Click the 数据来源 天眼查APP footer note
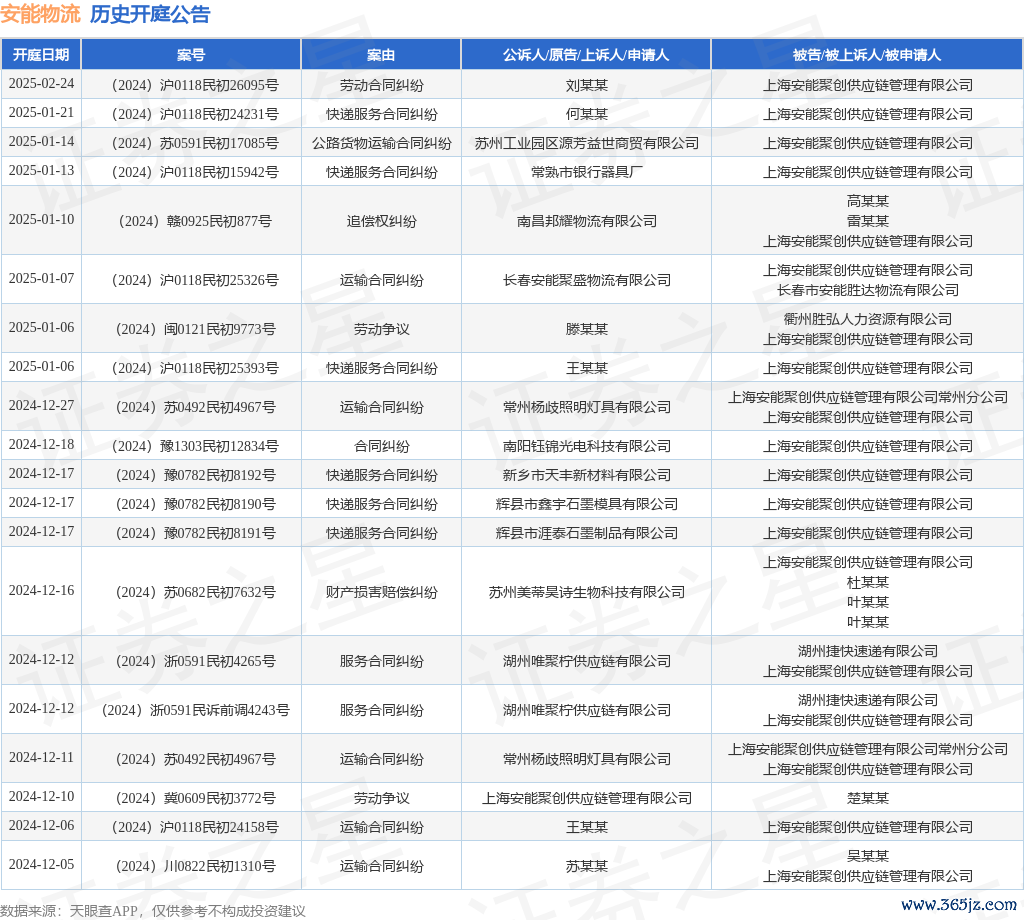This screenshot has height=920, width=1024. (x=153, y=911)
